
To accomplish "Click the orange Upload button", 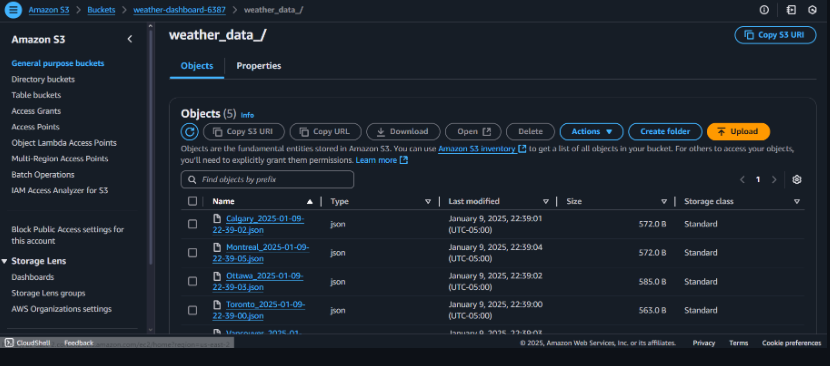I will click(x=738, y=131).
